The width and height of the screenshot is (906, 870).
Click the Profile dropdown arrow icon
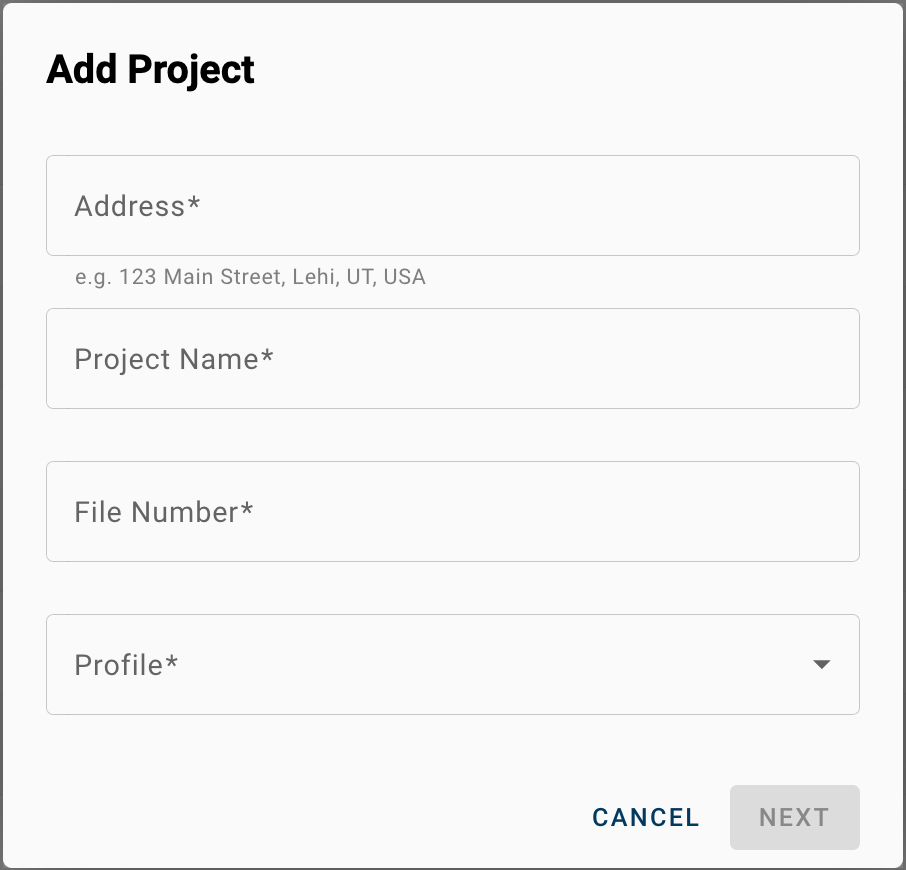click(x=821, y=664)
